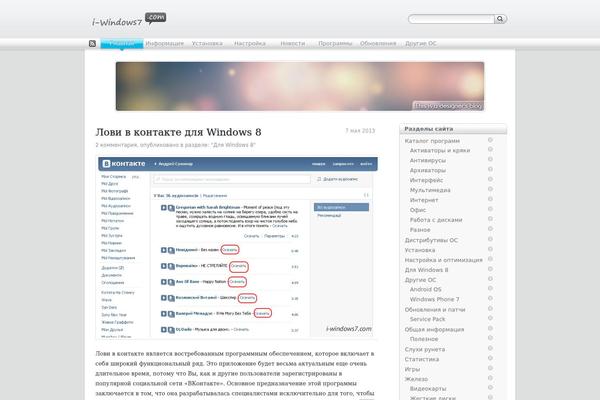Screen dimensions: 600x400
Task: Click the round icon beside Обновления и патчи
Action: 490,309
